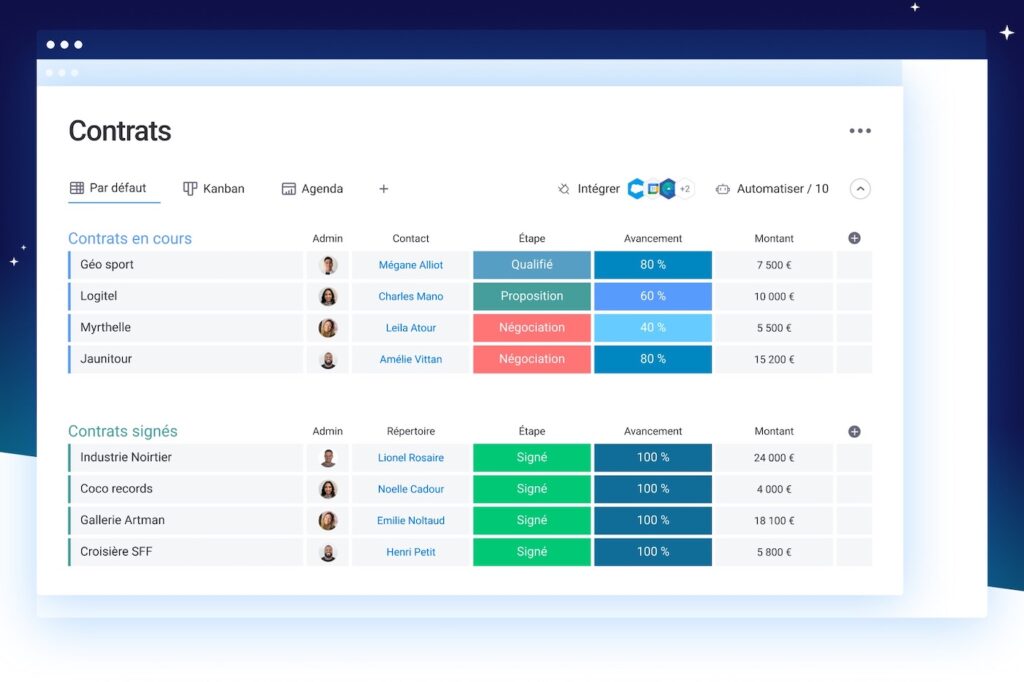This screenshot has width=1024, height=682.
Task: Add column in Contrats en cours group
Action: click(x=854, y=238)
